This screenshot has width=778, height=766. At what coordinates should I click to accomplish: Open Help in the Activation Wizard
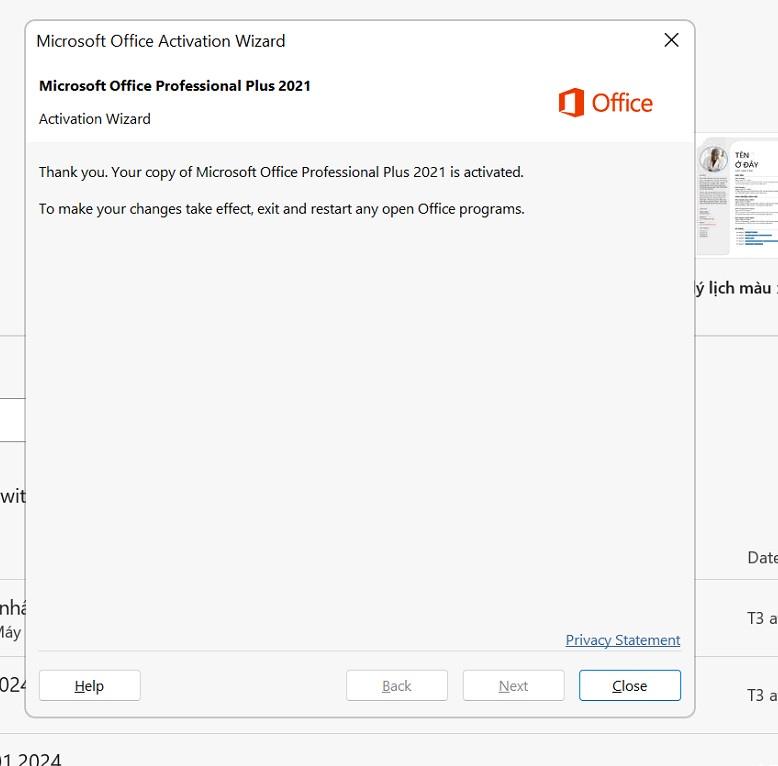point(89,686)
